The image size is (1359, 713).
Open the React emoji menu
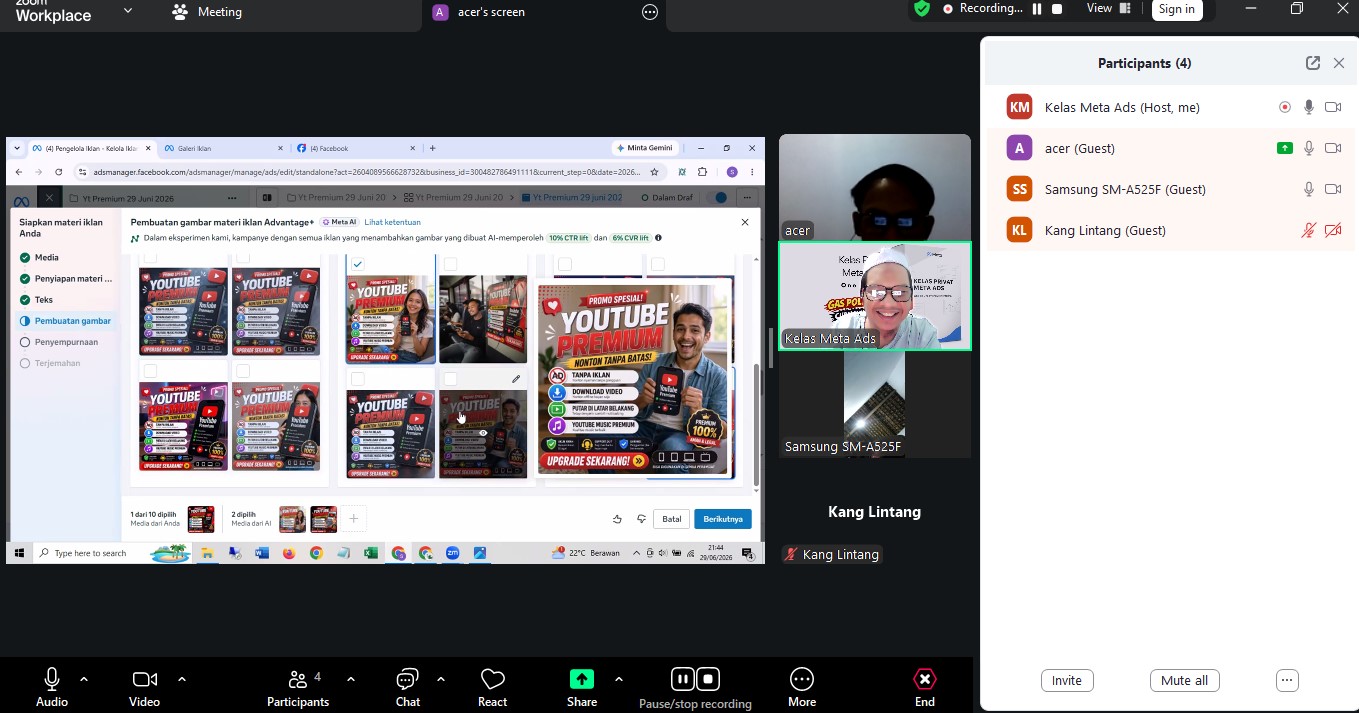pos(492,687)
